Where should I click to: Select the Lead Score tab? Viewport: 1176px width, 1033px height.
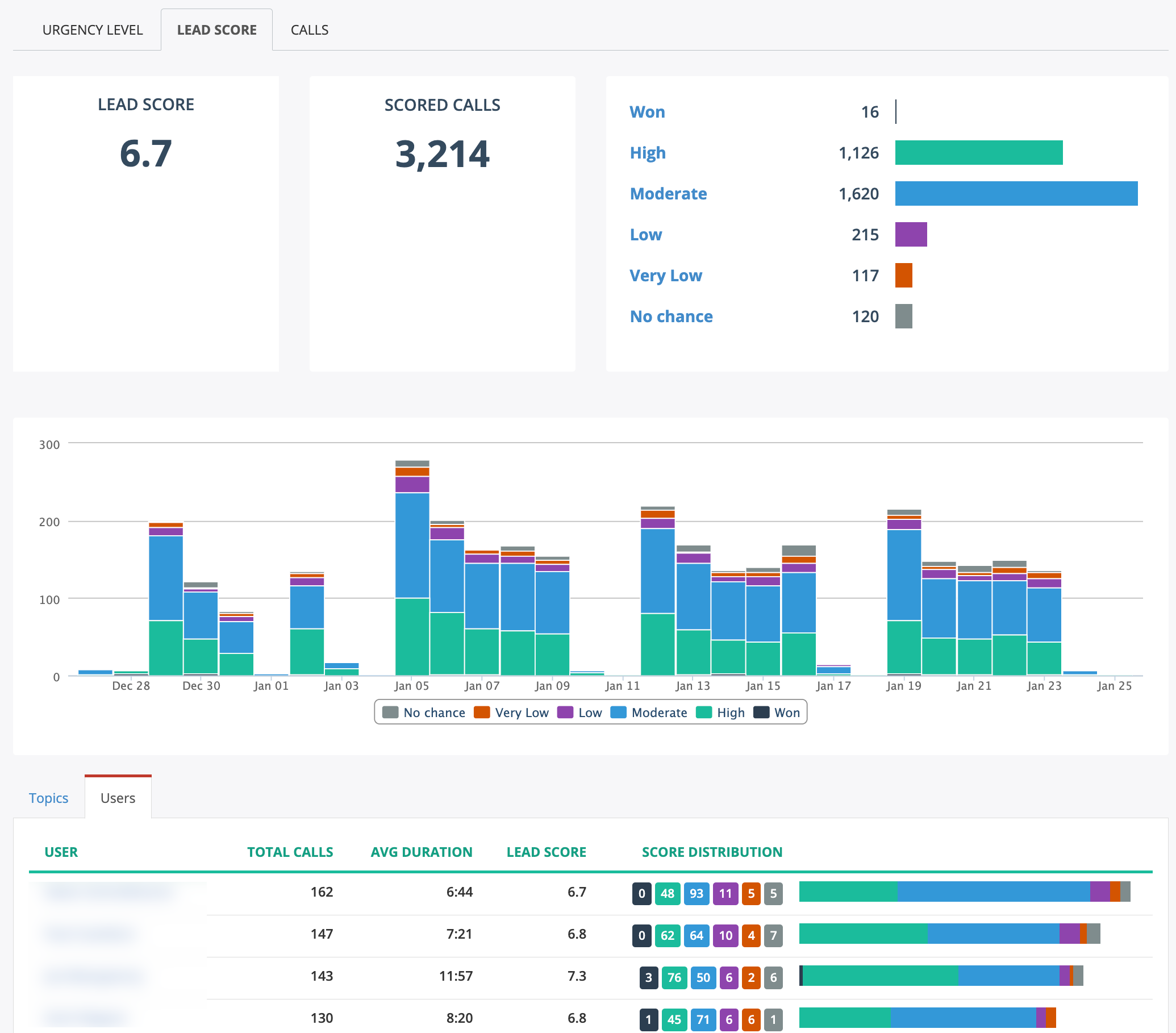[x=216, y=30]
